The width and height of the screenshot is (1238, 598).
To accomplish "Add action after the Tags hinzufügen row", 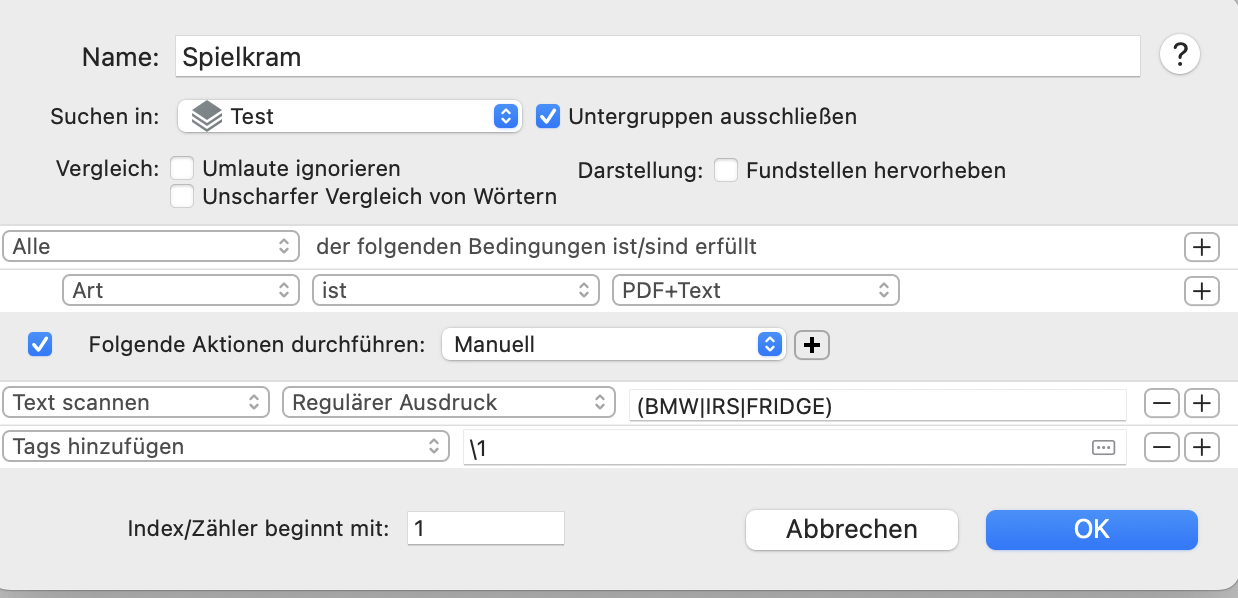I will [x=1201, y=447].
